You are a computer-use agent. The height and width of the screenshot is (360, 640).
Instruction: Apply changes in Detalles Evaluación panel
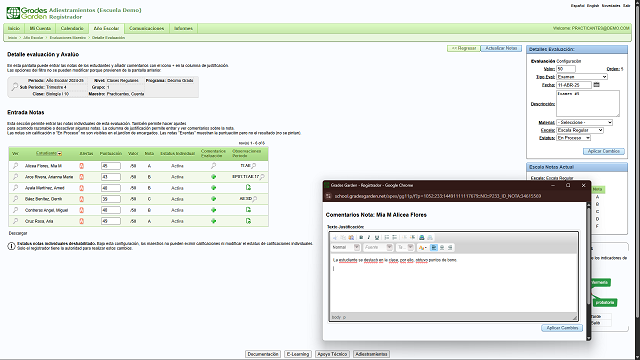604,151
